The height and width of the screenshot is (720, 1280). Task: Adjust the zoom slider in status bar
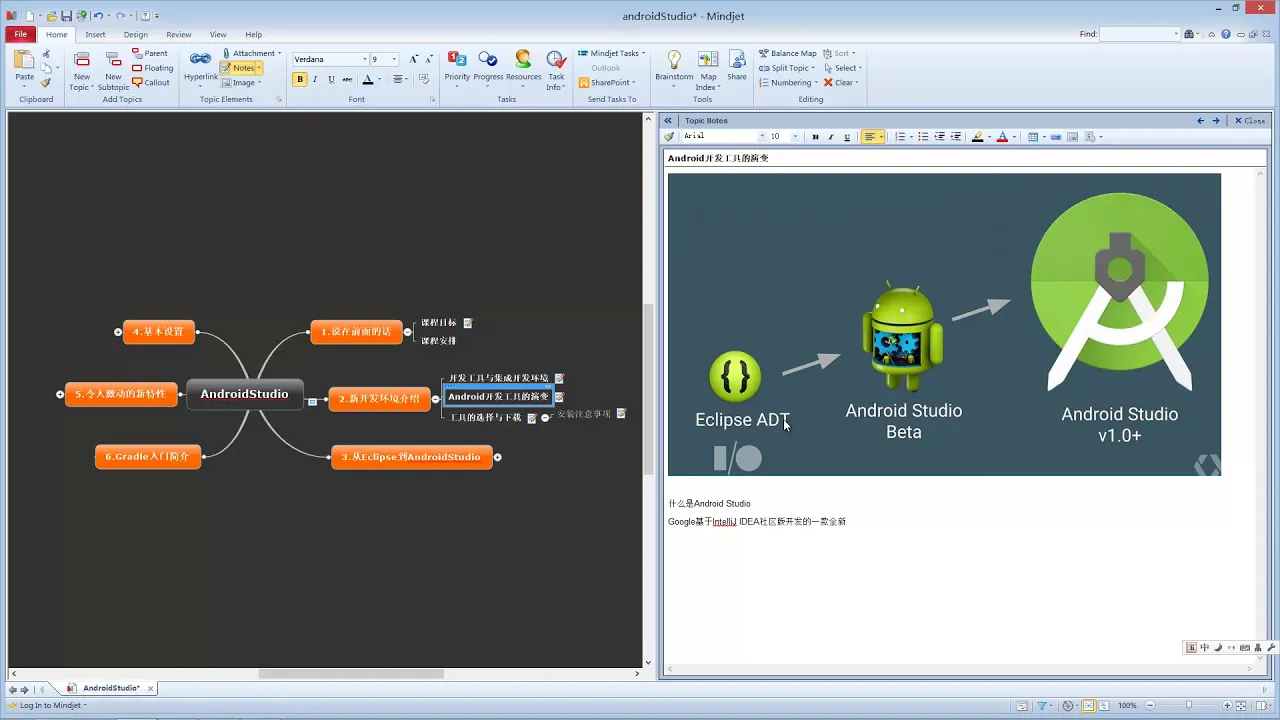point(1188,705)
